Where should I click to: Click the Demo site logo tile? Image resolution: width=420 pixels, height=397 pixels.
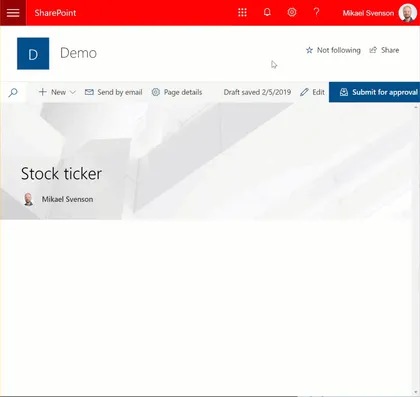tap(33, 53)
